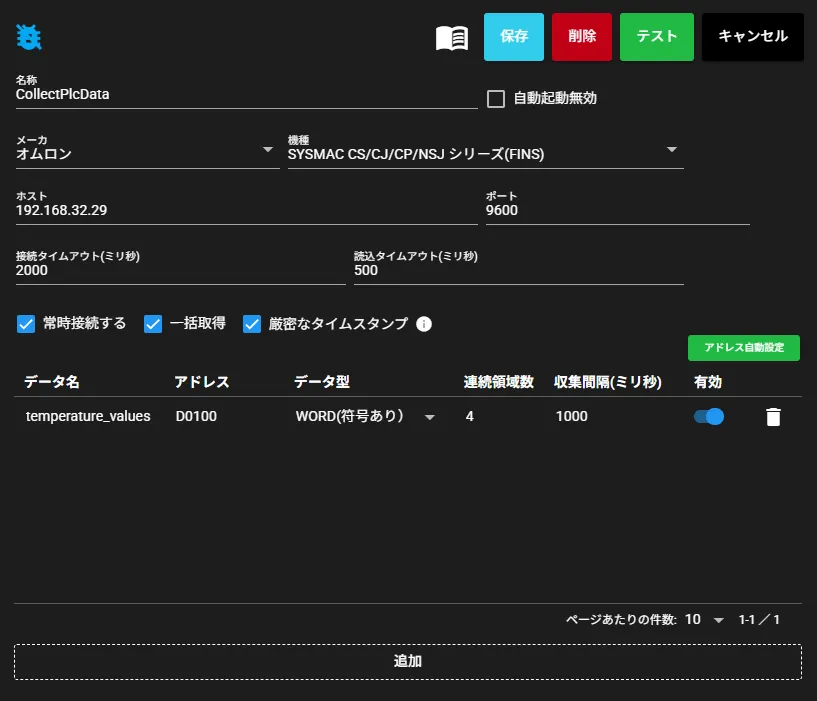Click the 保存 save button
Viewport: 817px width, 701px height.
514,36
